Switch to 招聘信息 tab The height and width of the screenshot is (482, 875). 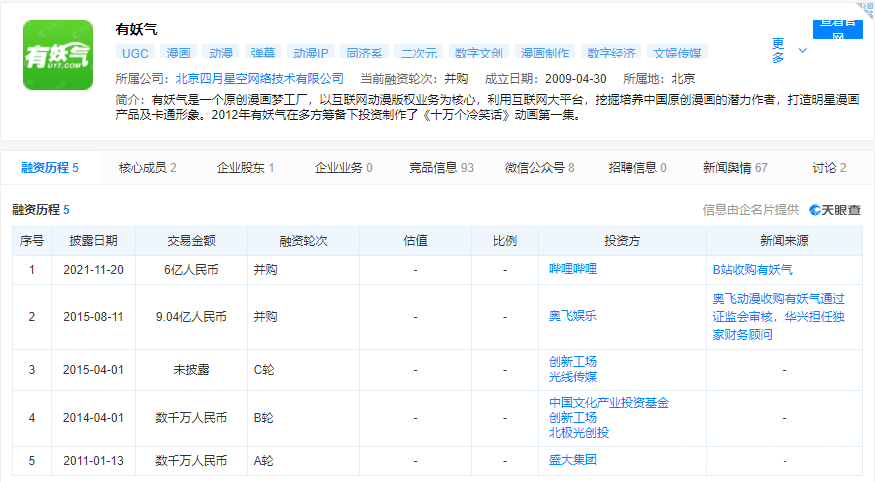click(637, 168)
